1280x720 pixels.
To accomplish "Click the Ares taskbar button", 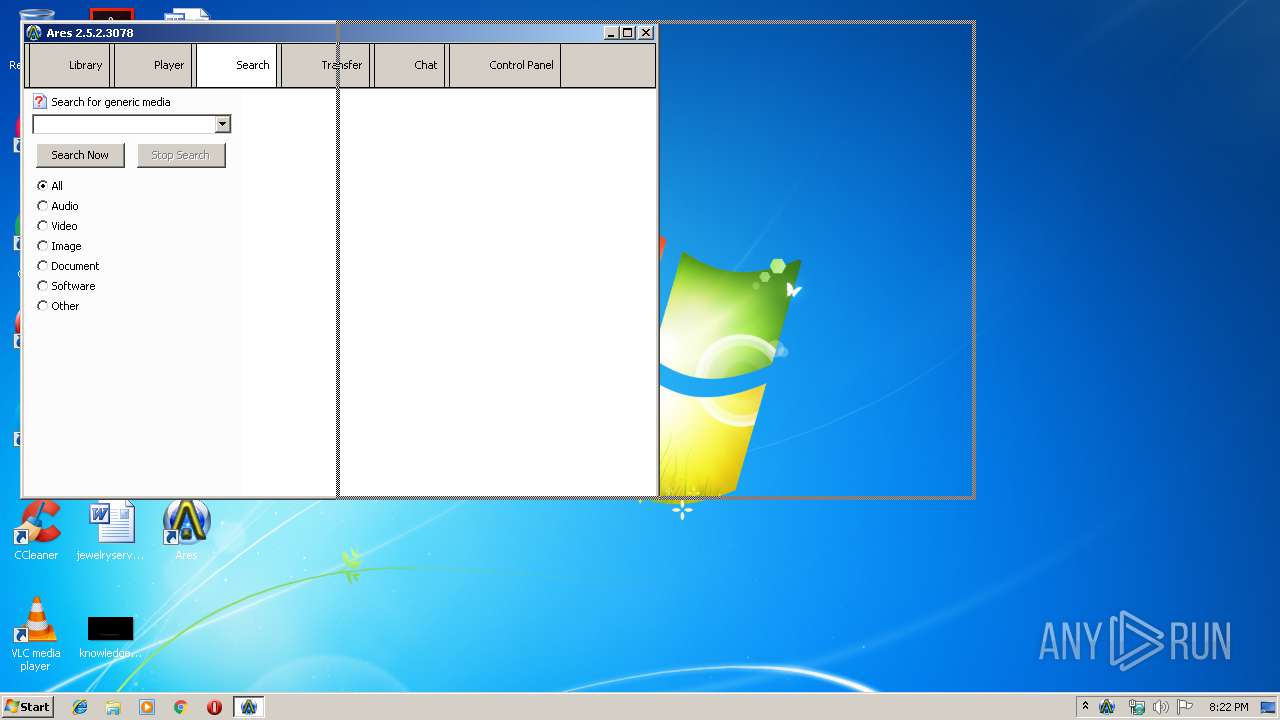I will pos(249,707).
